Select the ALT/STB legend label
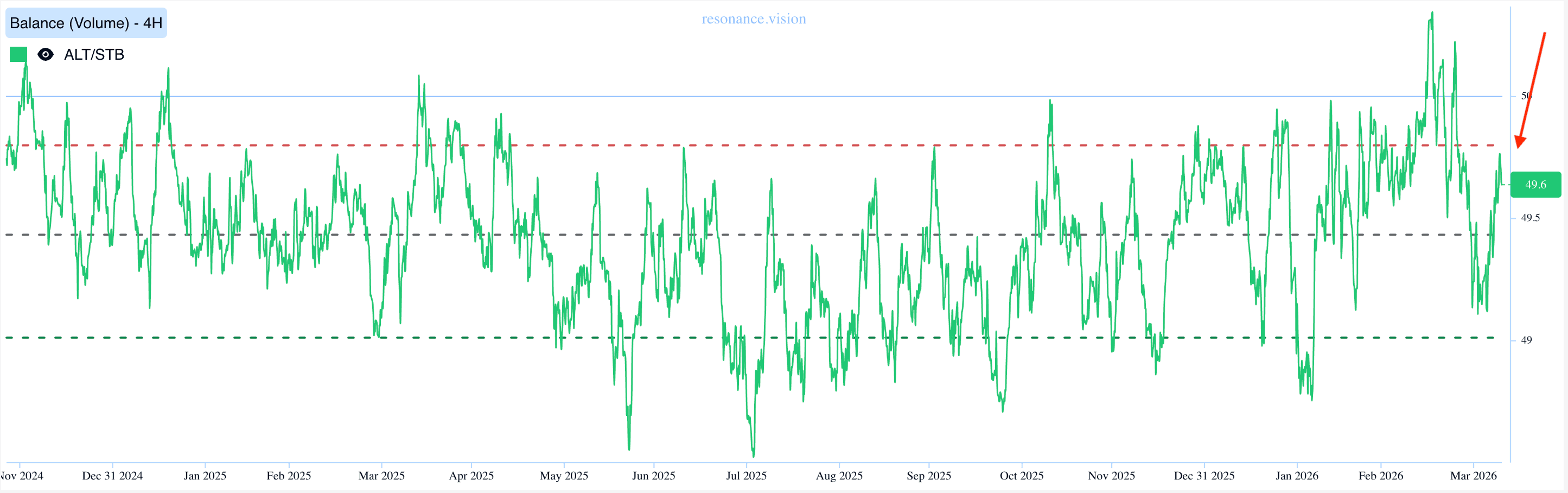This screenshot has width=1568, height=493. (x=94, y=55)
